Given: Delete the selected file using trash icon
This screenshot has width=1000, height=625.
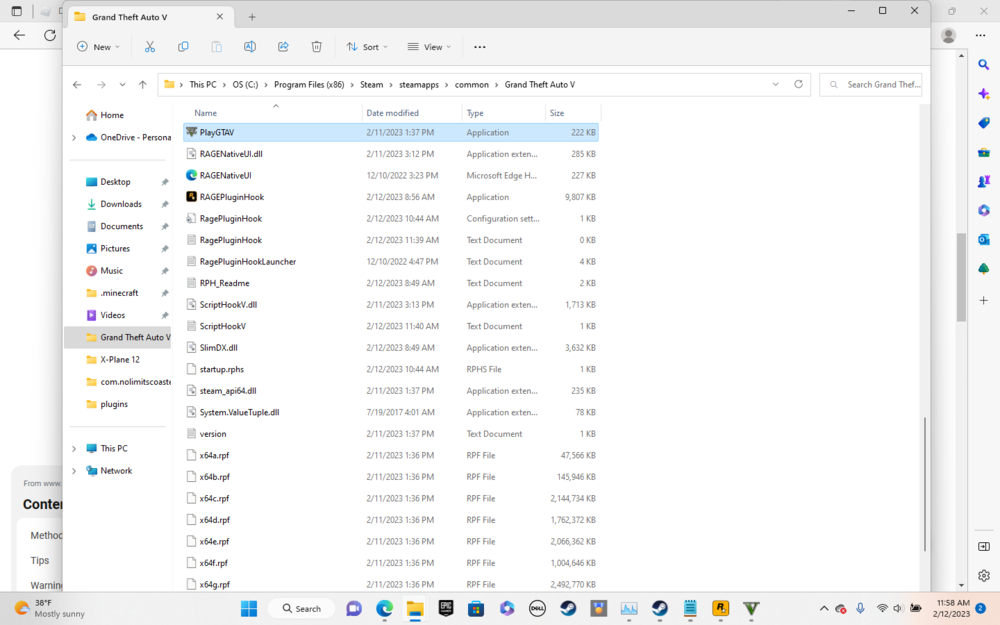Looking at the screenshot, I should click(317, 46).
